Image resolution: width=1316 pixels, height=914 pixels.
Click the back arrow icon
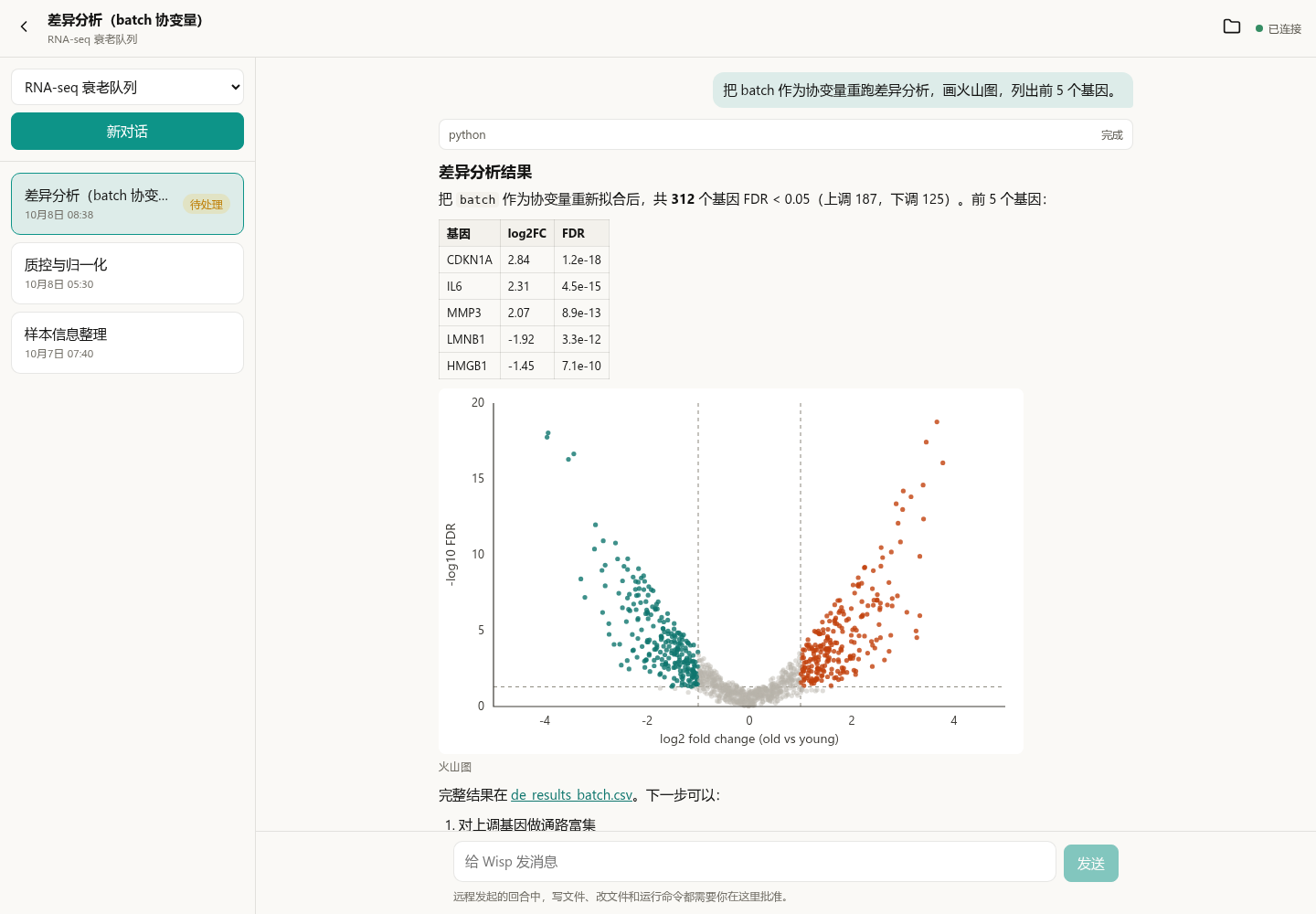click(x=24, y=27)
